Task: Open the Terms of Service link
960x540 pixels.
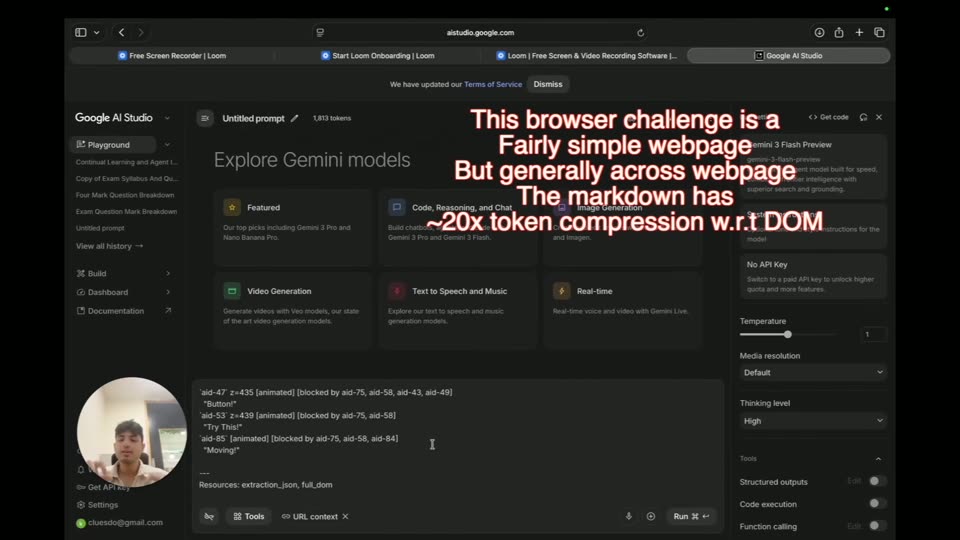Action: pyautogui.click(x=493, y=84)
